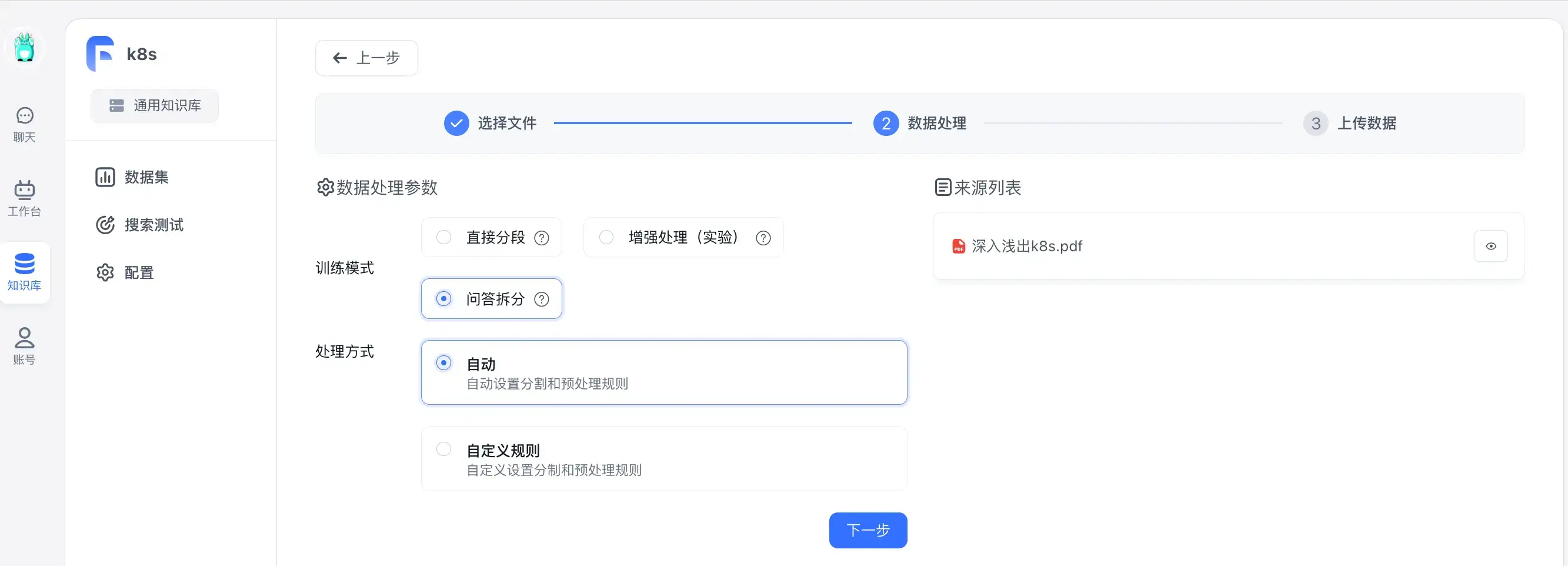The height and width of the screenshot is (566, 1568).
Task: Open the 工作台 workbench section
Action: [x=24, y=199]
